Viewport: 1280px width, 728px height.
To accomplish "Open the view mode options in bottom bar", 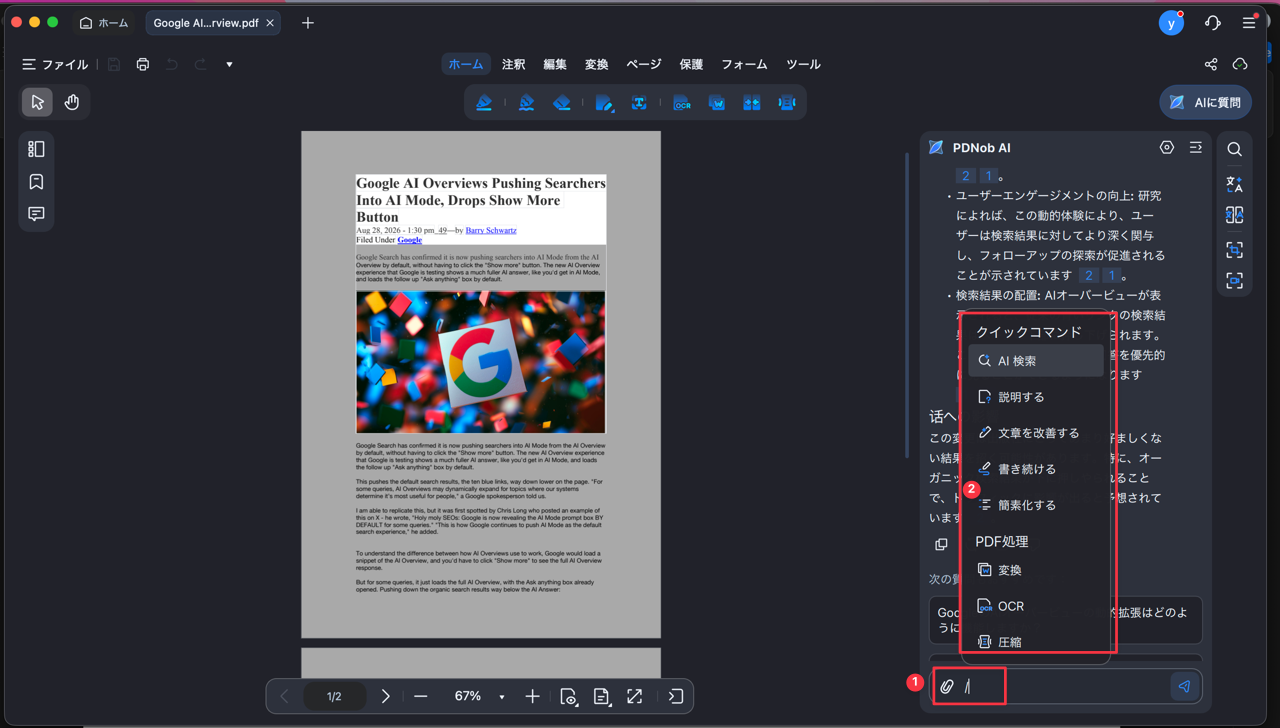I will click(569, 696).
